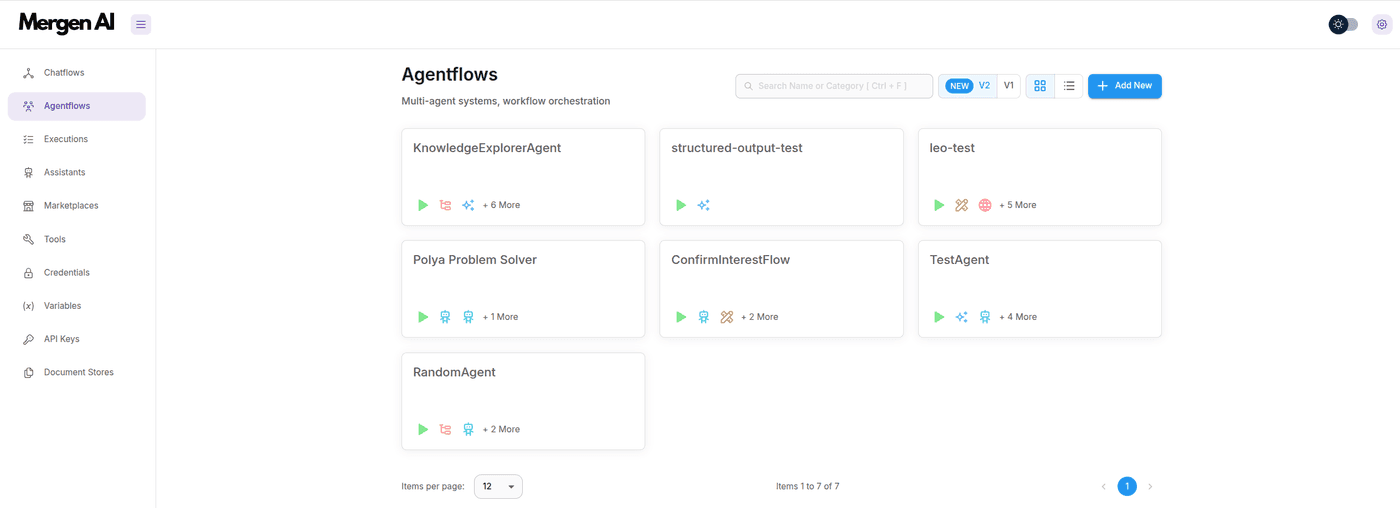Viewport: 1400px width, 508px height.
Task: Click the green start icon on RandomAgent
Action: point(423,429)
